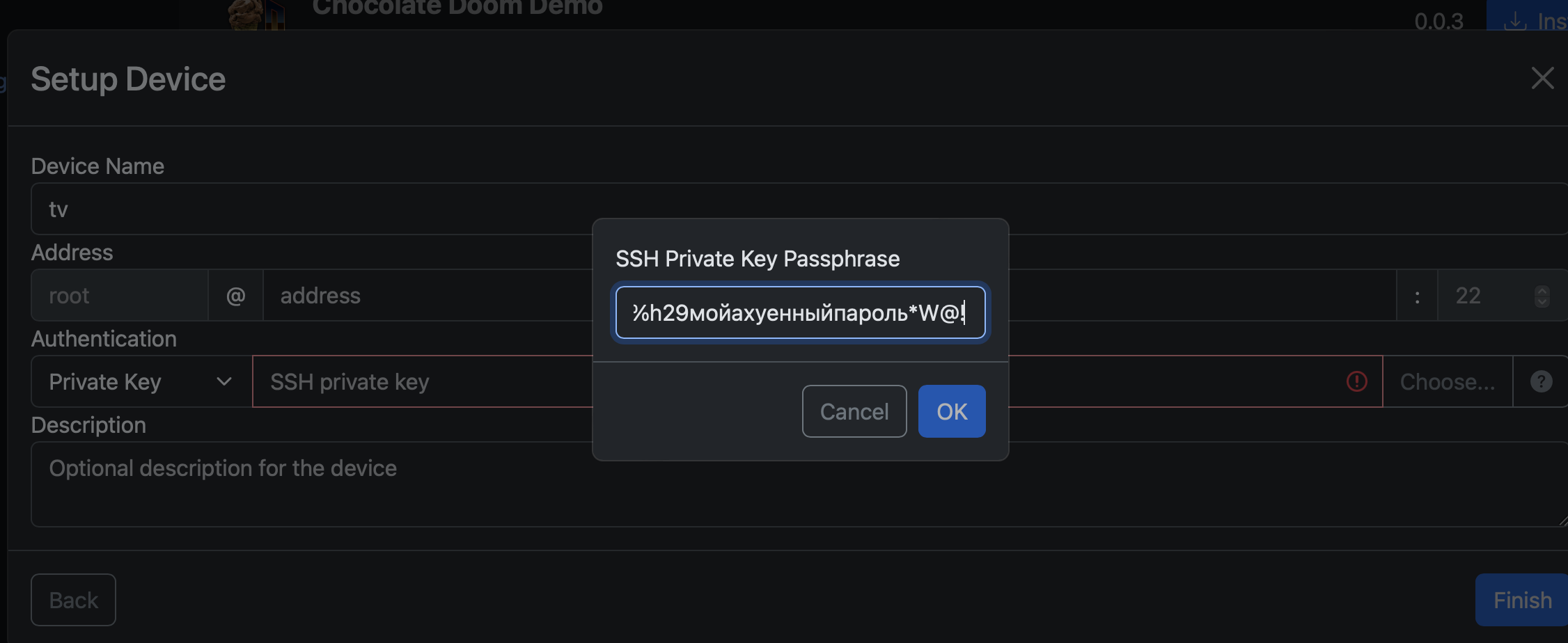1568x643 pixels.
Task: Go Back in the device setup
Action: pyautogui.click(x=73, y=600)
